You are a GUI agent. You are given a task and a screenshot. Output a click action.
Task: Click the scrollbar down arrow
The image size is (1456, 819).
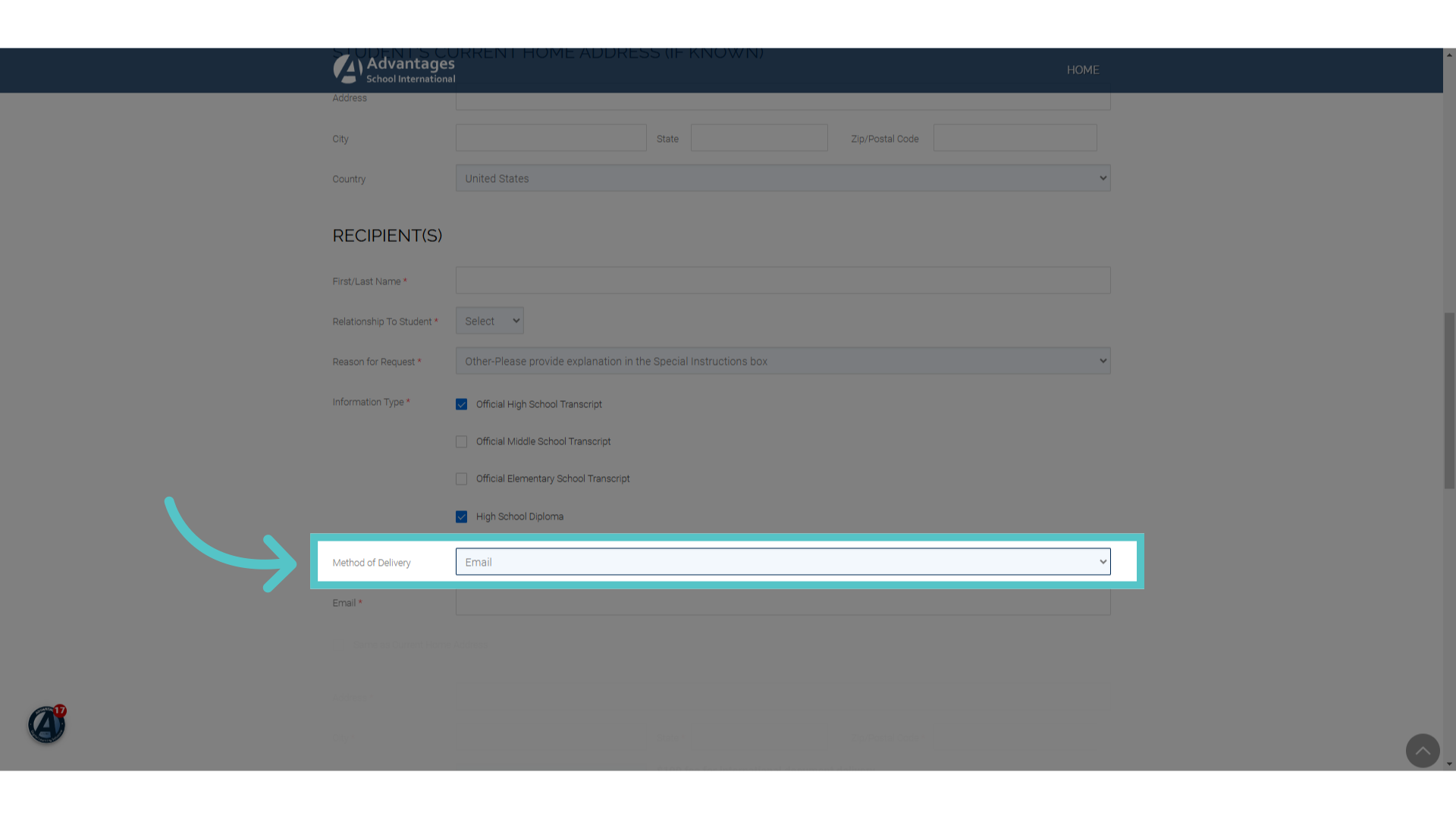tap(1449, 764)
